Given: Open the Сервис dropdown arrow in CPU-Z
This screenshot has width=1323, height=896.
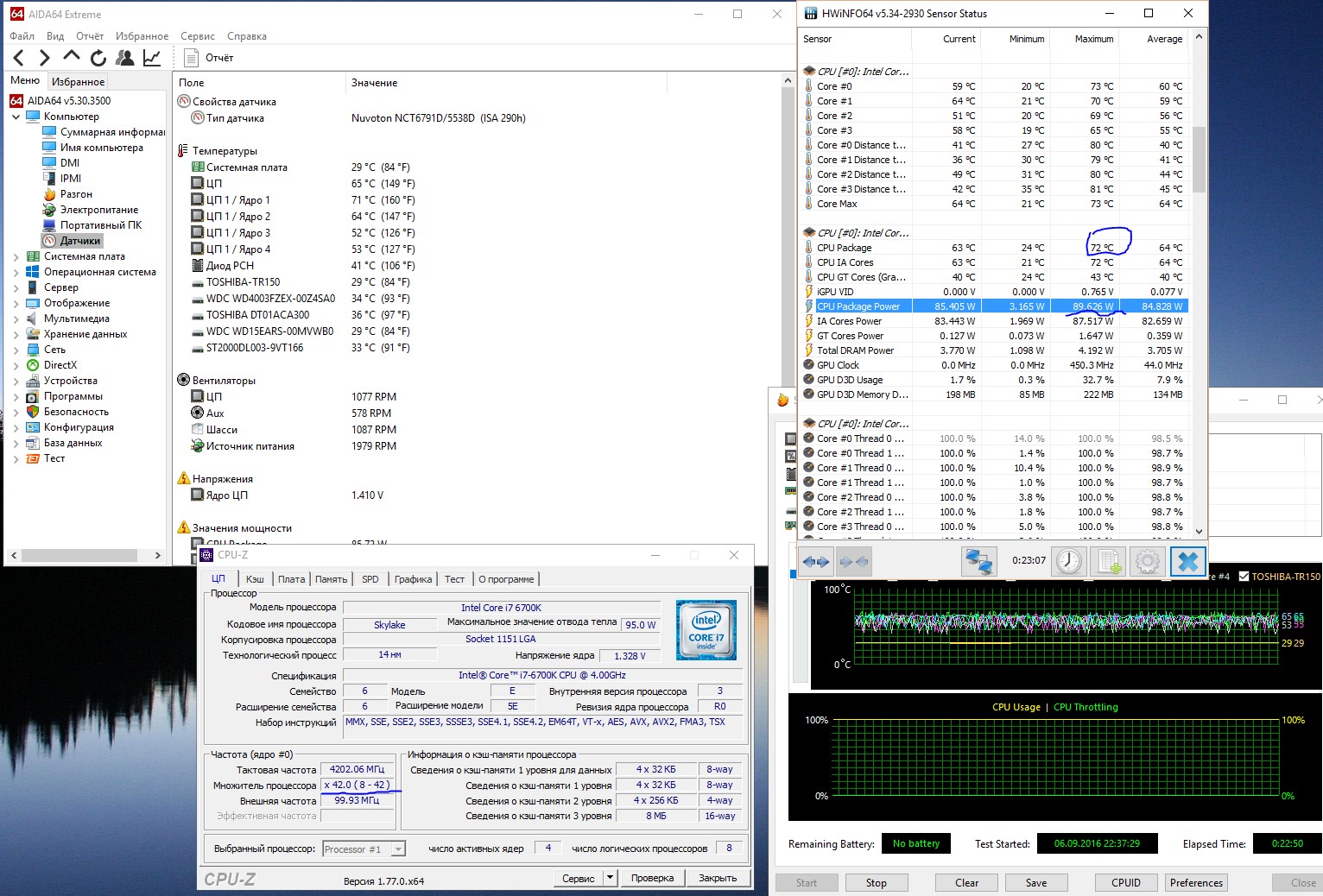Looking at the screenshot, I should click(610, 878).
